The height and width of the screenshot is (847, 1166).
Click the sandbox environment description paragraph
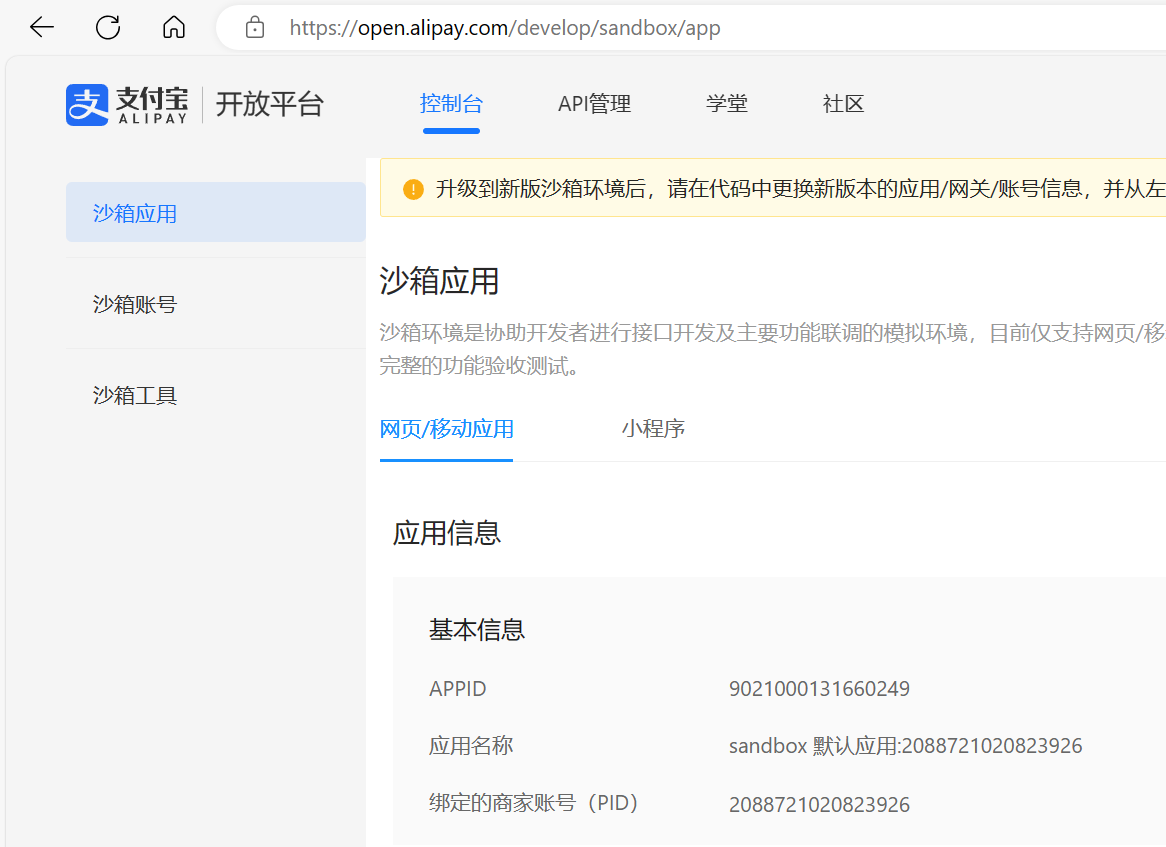[772, 349]
